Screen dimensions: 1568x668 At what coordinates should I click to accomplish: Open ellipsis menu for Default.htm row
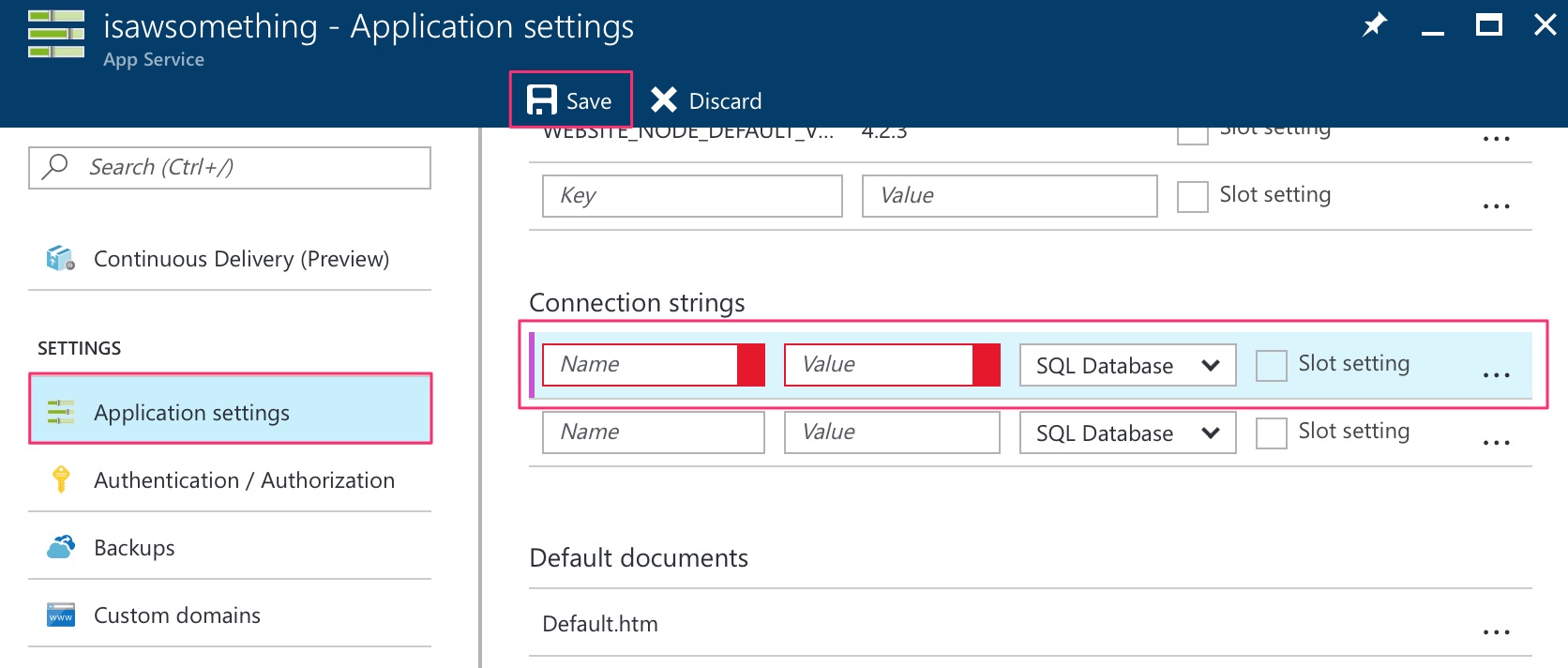pos(1497,631)
